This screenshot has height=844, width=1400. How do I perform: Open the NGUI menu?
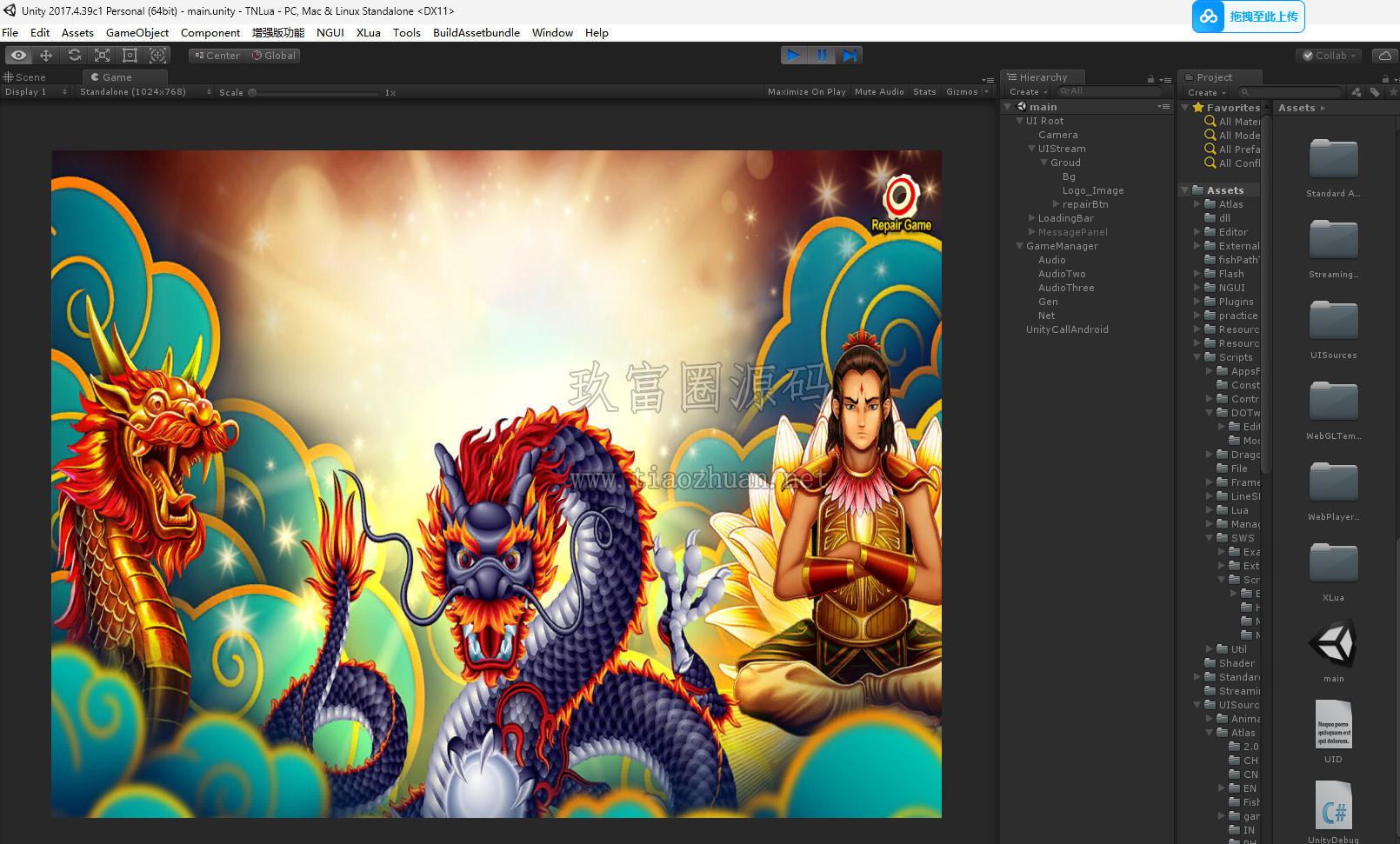(x=330, y=32)
